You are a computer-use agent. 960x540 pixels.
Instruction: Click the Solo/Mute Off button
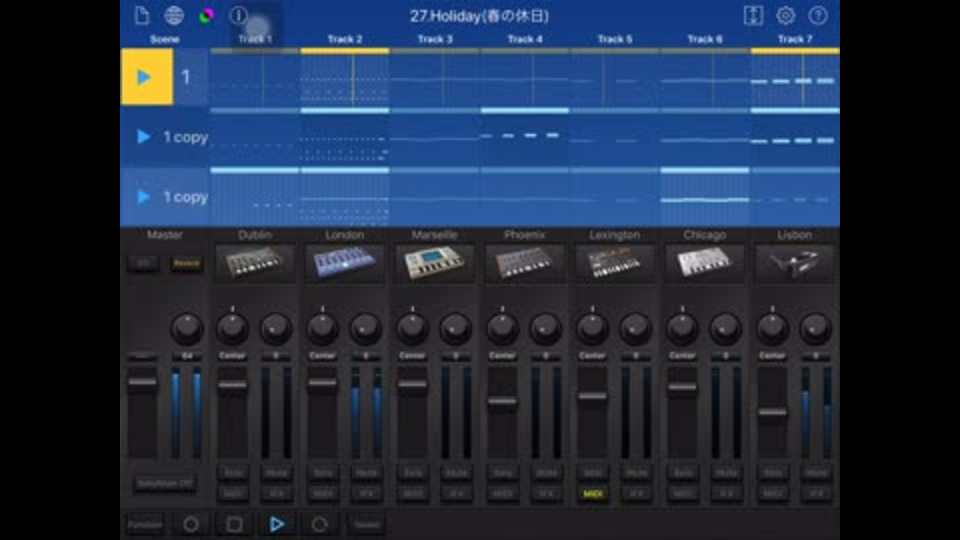165,484
